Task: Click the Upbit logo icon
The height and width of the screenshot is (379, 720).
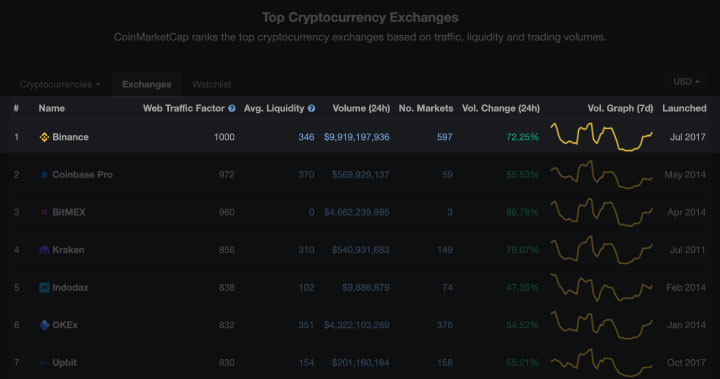Action: (x=44, y=362)
